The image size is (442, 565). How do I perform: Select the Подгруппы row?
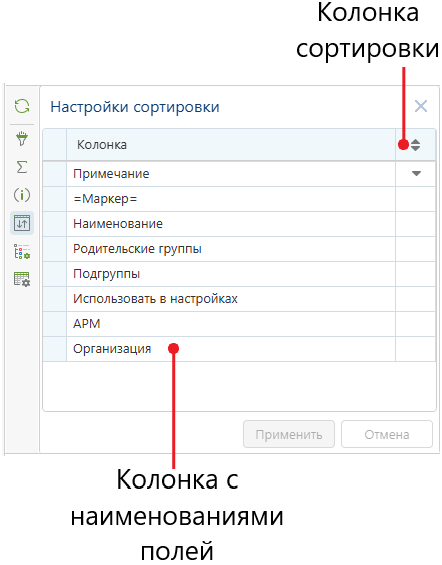pos(239,274)
